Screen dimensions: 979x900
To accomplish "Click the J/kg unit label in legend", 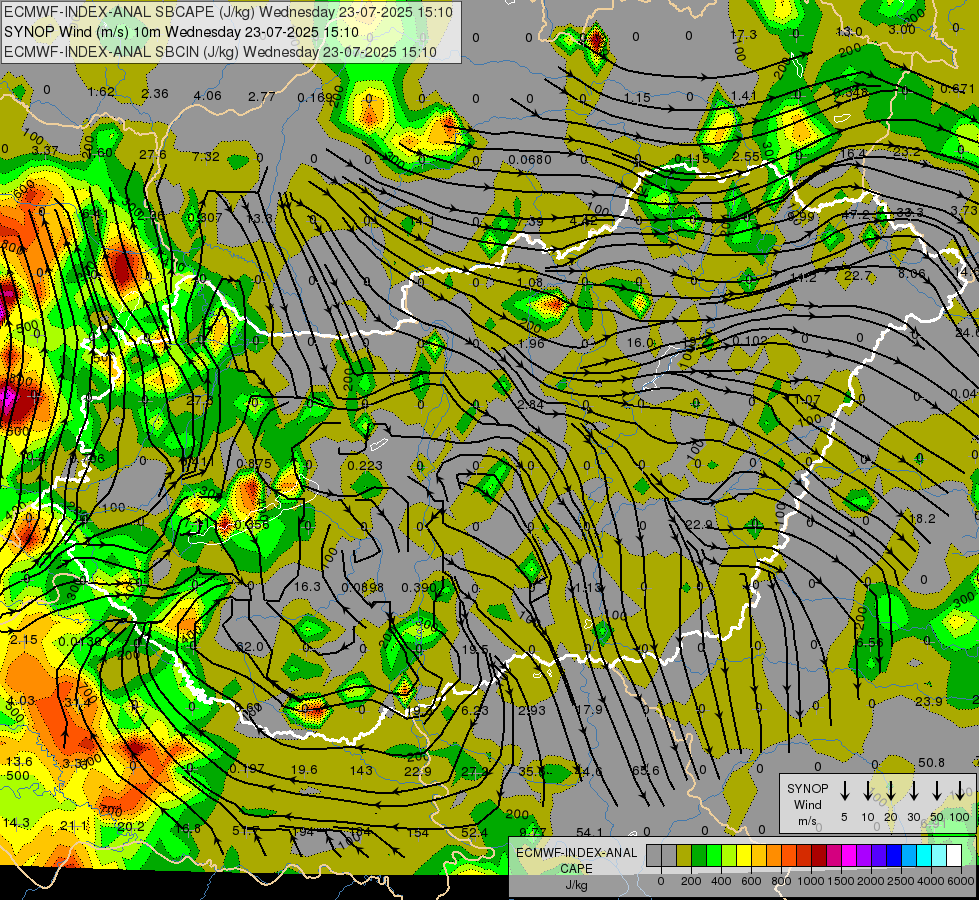I will click(x=576, y=885).
